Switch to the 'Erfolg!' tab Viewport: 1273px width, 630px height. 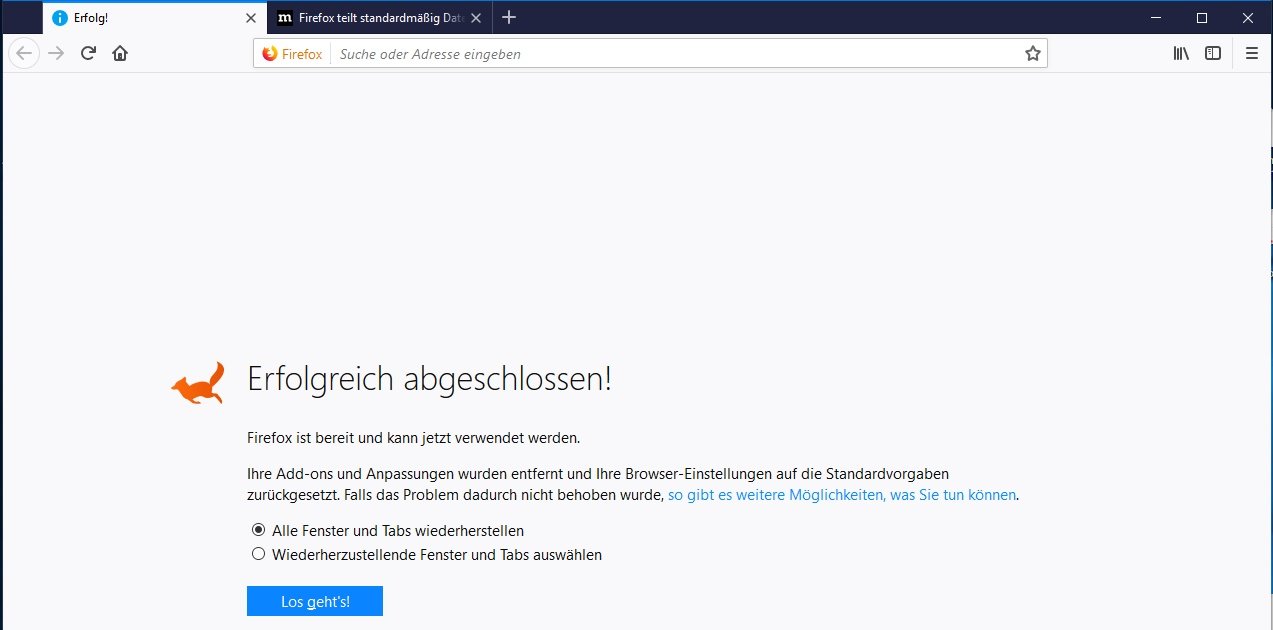click(155, 18)
